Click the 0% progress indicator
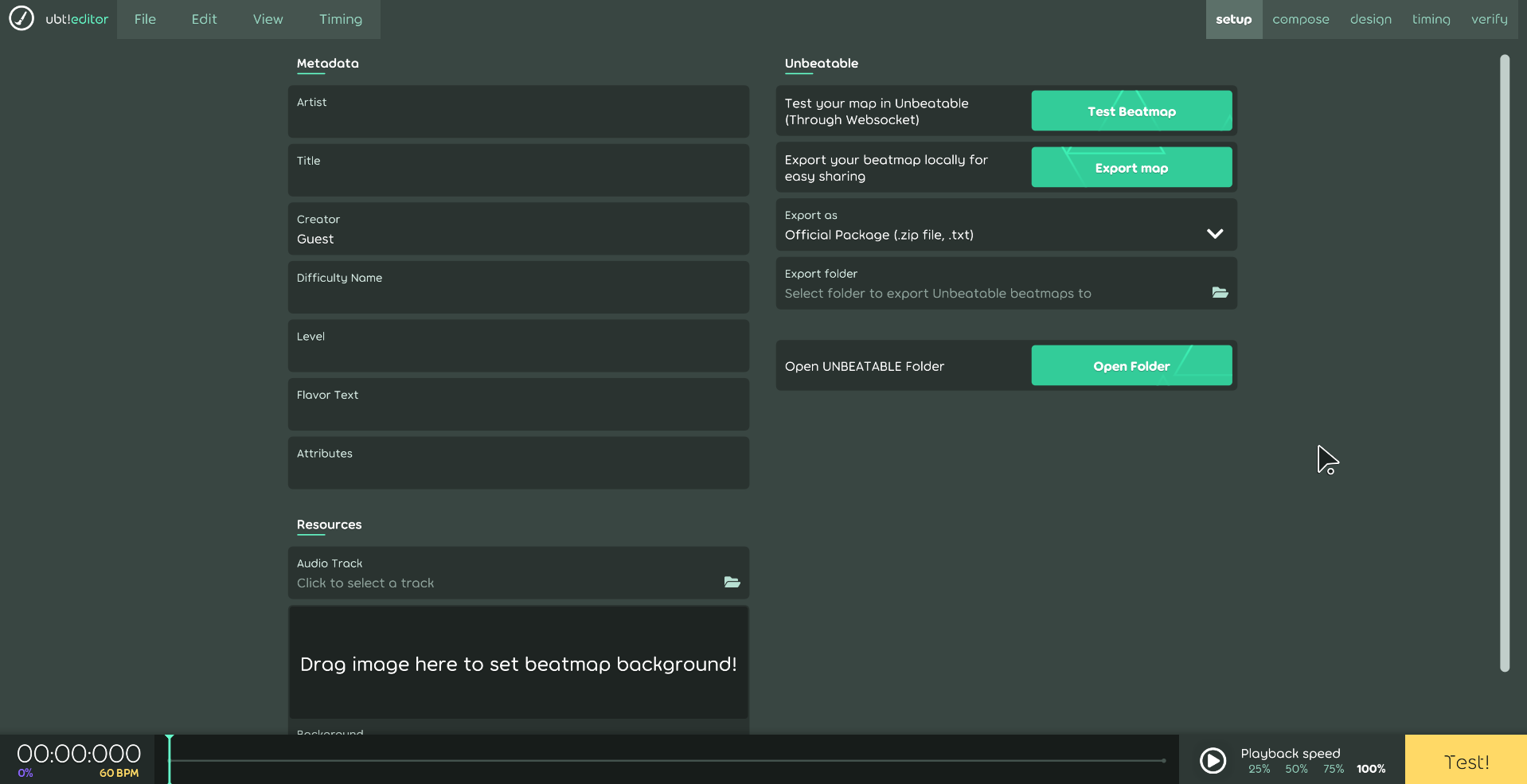Image resolution: width=1527 pixels, height=784 pixels. coord(25,773)
